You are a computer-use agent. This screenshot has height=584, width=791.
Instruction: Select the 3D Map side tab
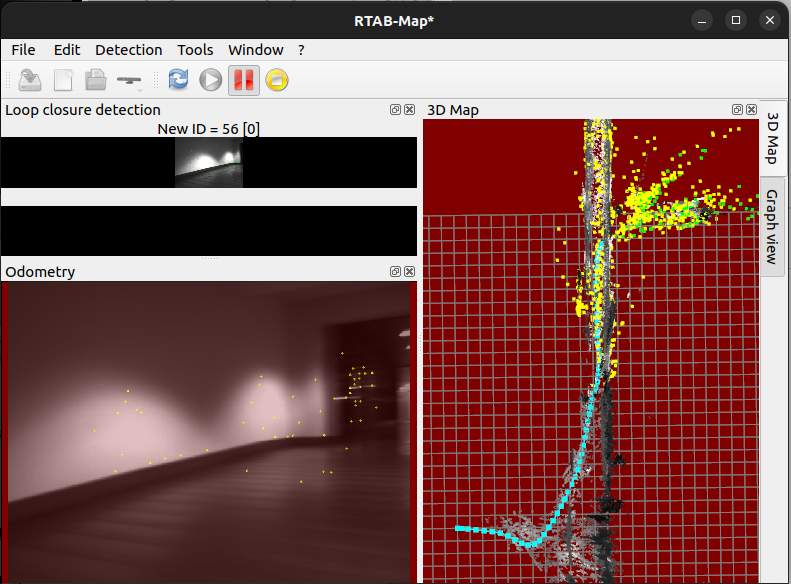[x=771, y=138]
